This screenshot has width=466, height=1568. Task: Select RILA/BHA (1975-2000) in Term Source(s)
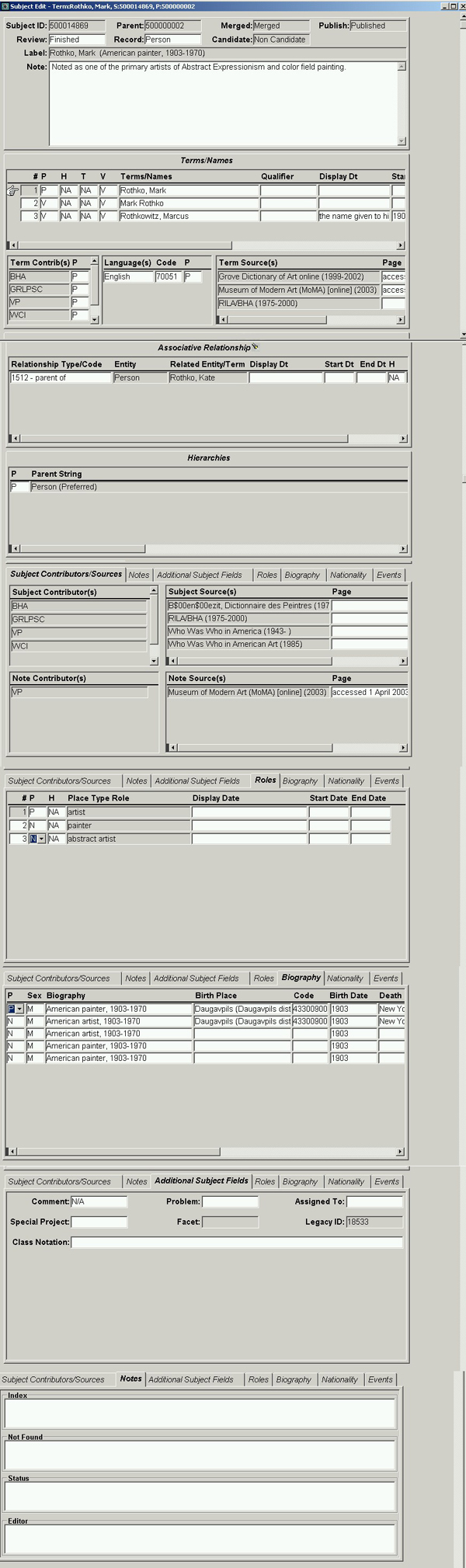click(x=299, y=304)
